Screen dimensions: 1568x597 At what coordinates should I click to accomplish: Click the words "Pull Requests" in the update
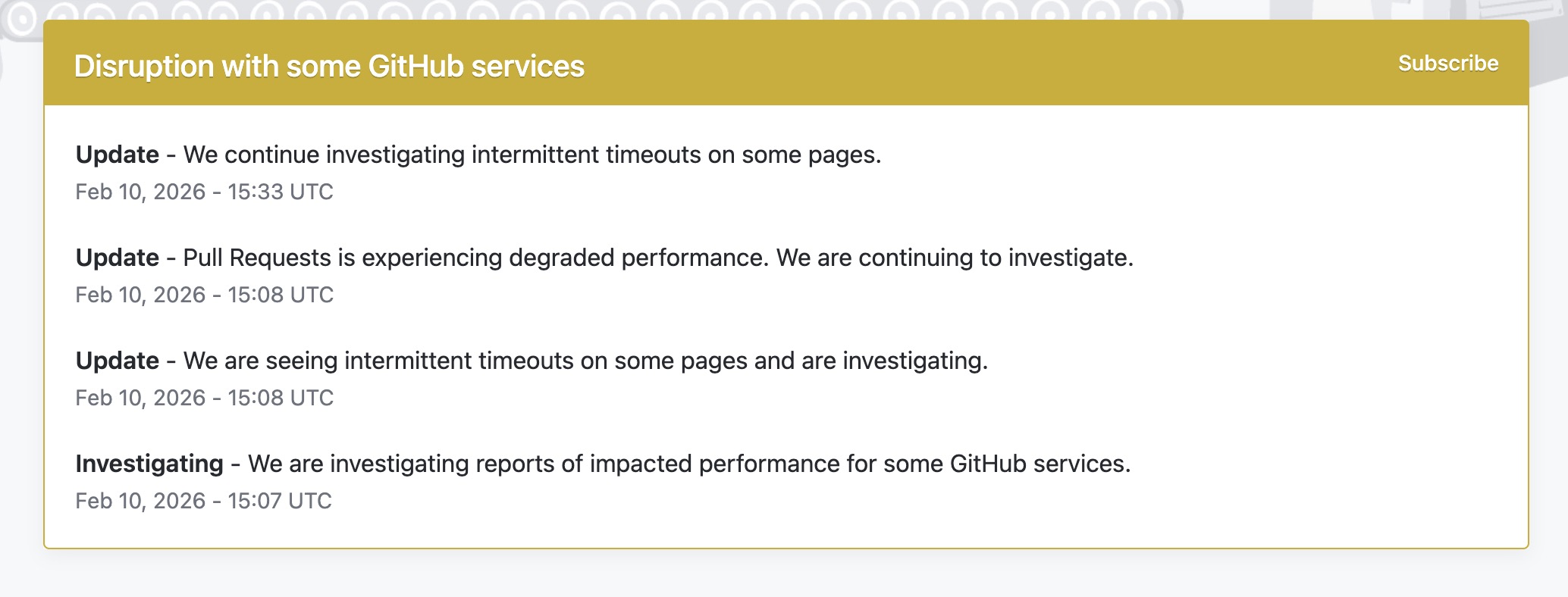click(257, 258)
